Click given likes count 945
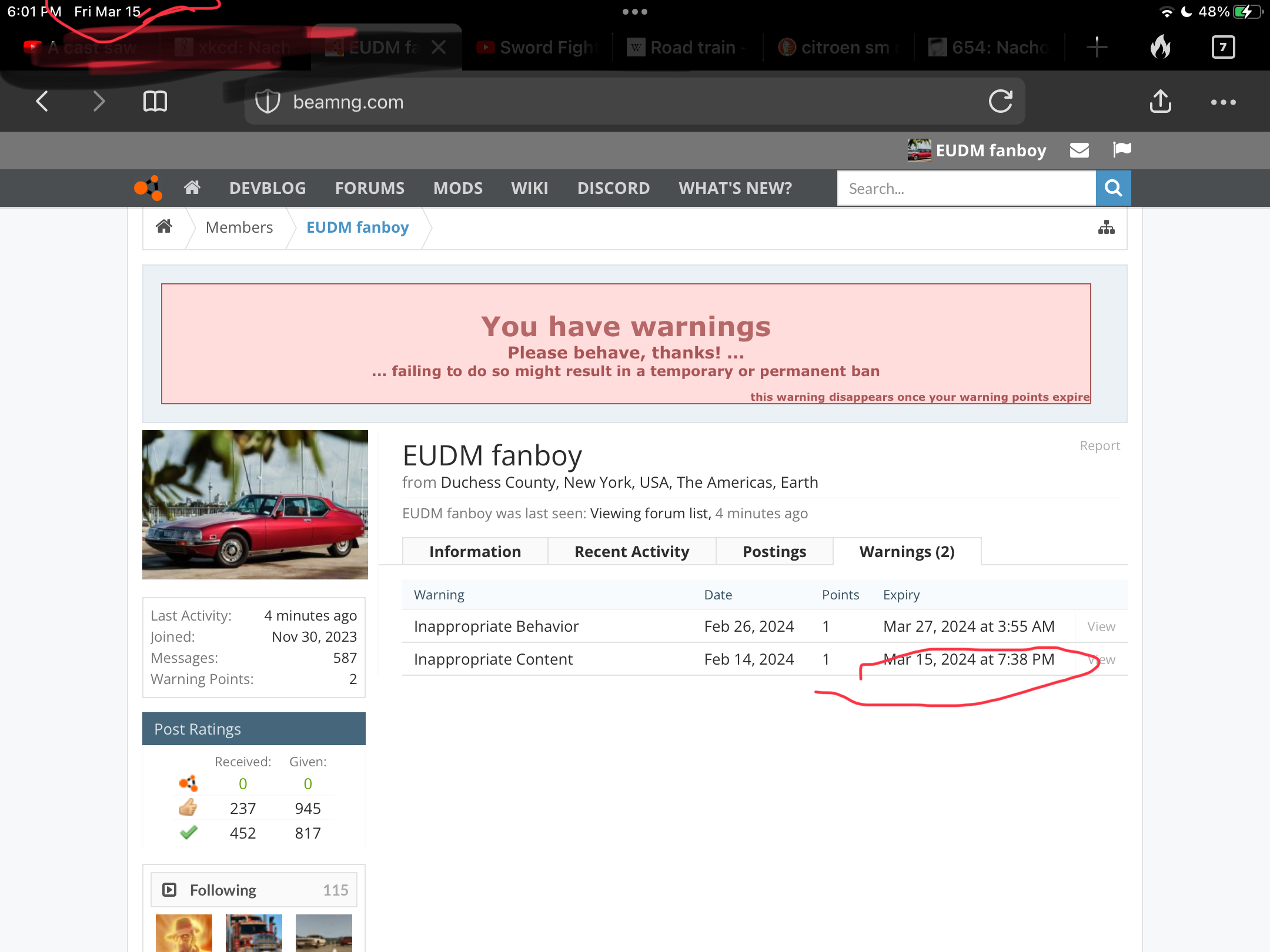This screenshot has height=952, width=1270. pos(308,809)
